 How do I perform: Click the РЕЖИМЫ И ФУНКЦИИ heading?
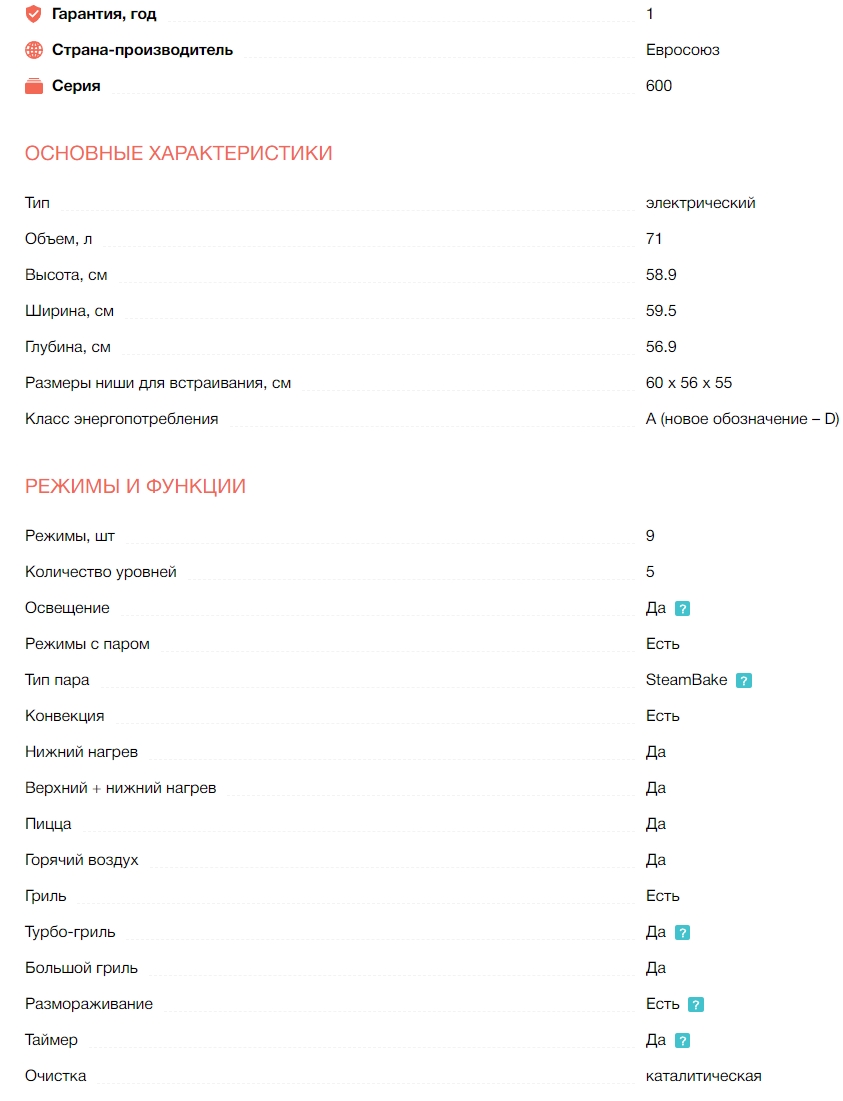135,486
